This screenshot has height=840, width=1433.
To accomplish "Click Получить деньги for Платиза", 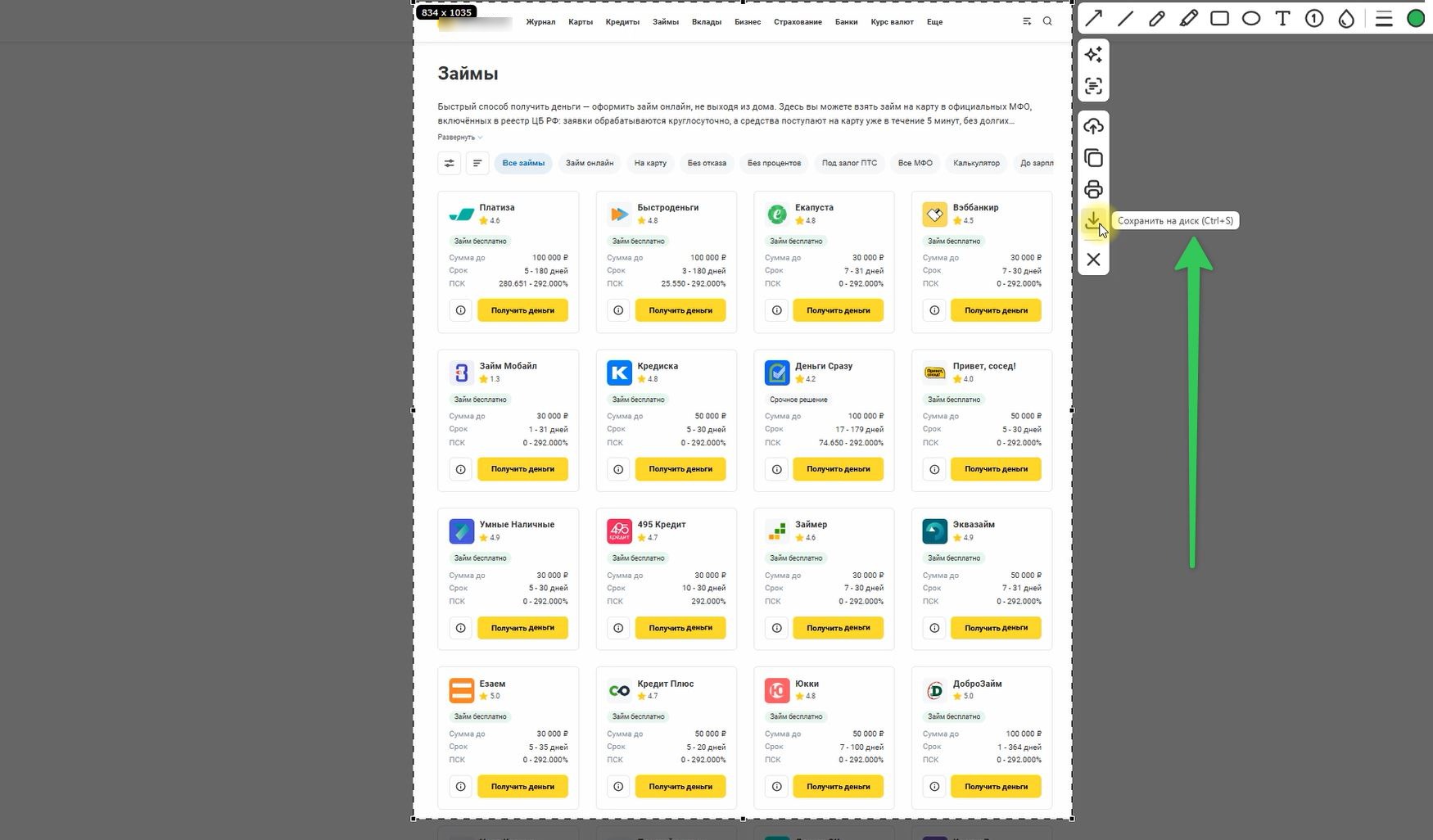I will click(x=522, y=310).
